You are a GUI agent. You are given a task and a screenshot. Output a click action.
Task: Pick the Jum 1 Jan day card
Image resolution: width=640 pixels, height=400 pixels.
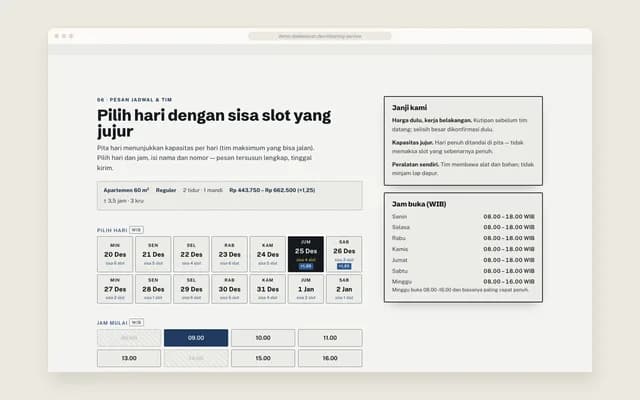(306, 289)
